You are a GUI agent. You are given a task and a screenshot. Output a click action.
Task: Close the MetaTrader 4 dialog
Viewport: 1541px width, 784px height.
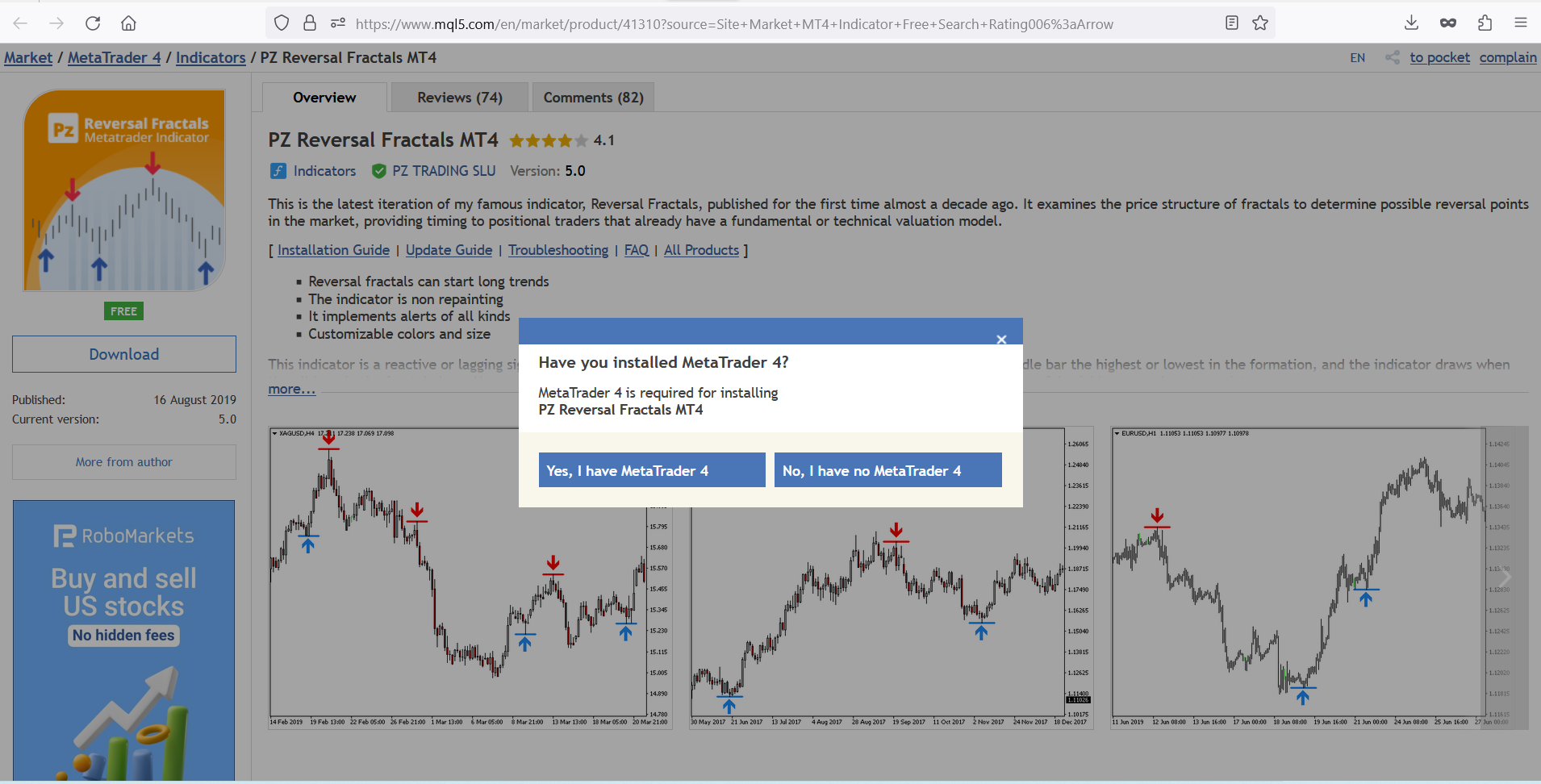pos(1001,340)
